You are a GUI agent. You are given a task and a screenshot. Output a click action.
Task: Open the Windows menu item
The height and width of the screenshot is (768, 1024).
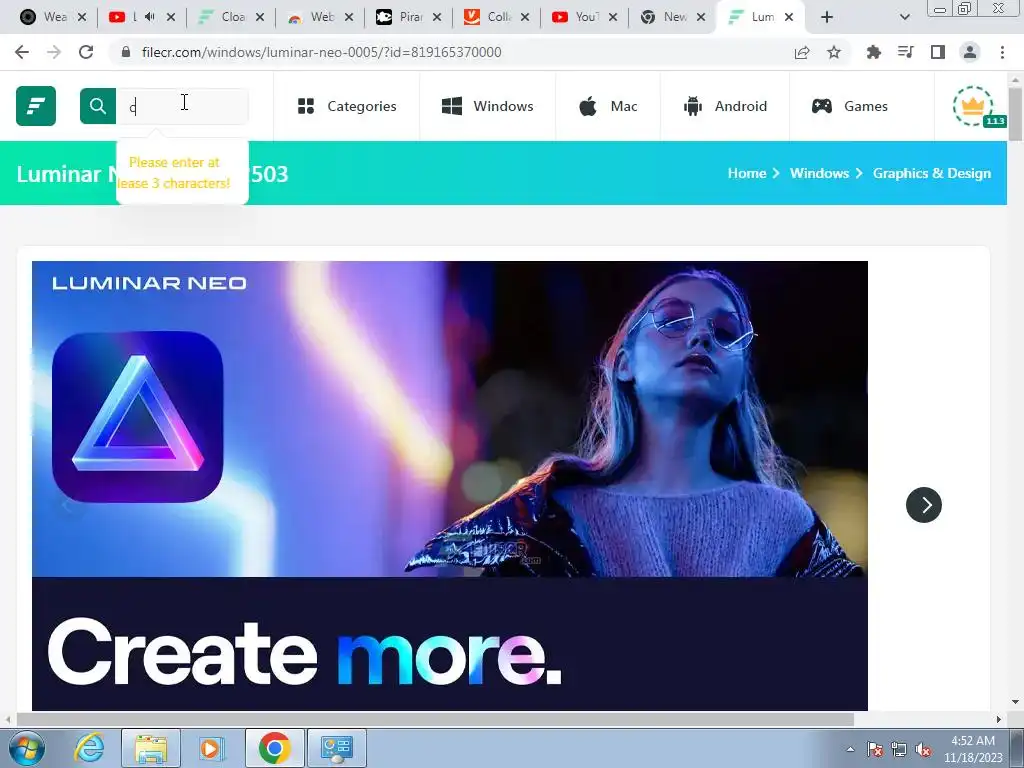point(487,106)
